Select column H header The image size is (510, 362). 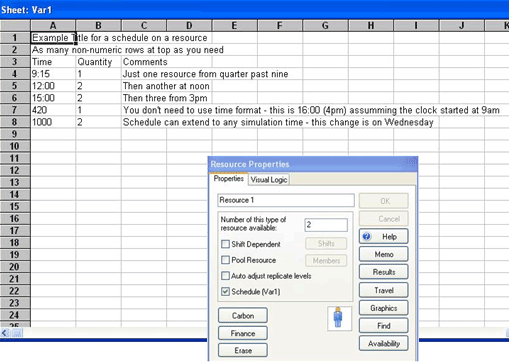[371, 25]
